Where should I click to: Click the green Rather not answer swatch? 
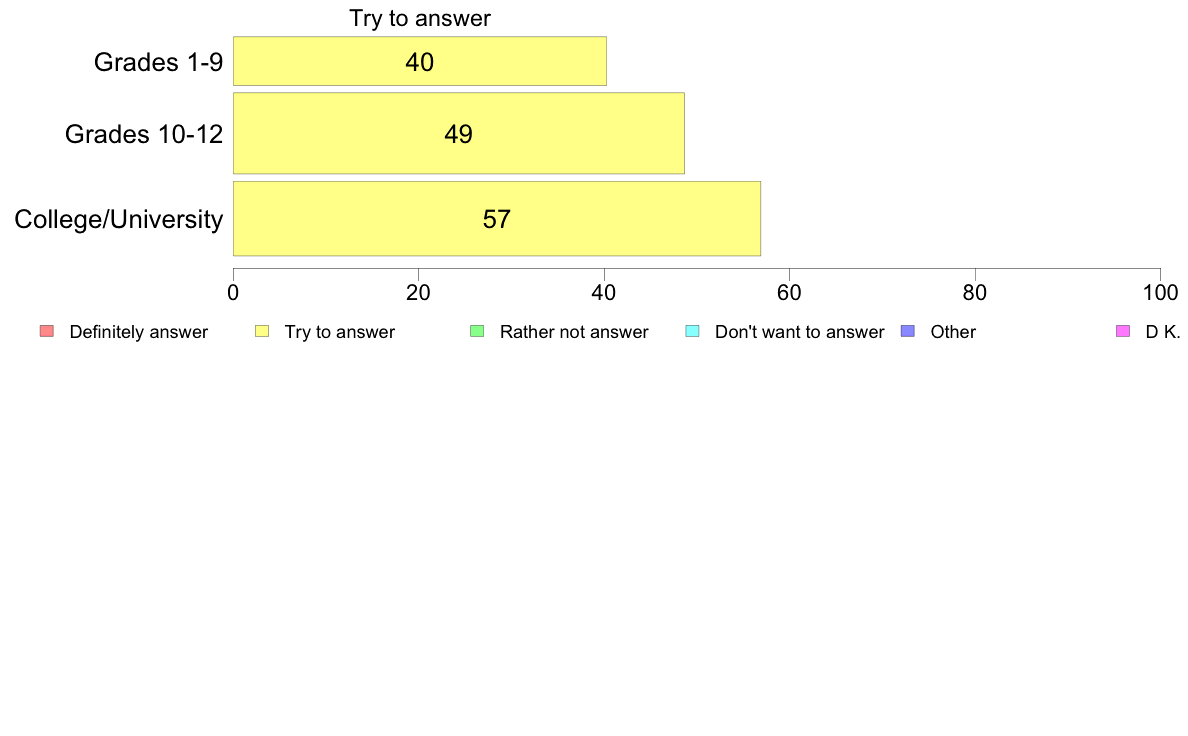(x=477, y=331)
